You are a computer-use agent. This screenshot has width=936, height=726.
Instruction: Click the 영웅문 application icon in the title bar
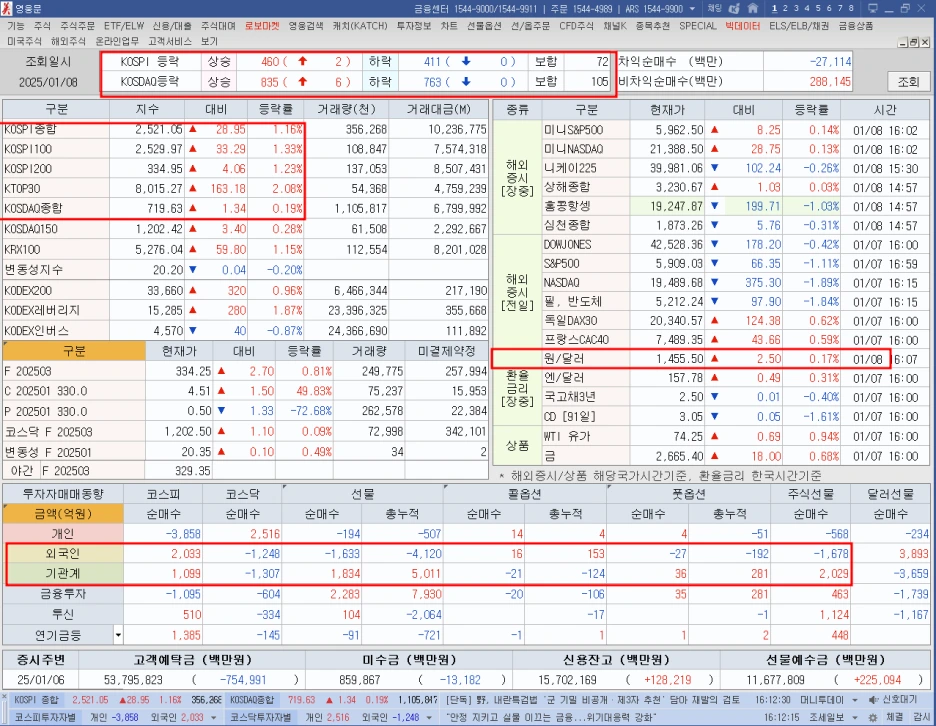tap(8, 8)
